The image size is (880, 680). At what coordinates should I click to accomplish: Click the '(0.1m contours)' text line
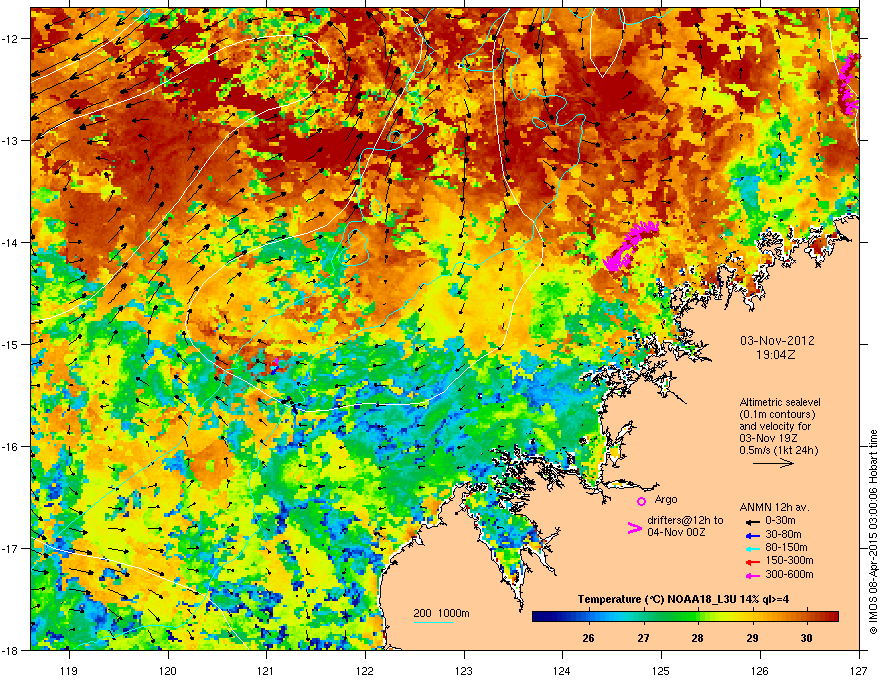click(x=777, y=415)
